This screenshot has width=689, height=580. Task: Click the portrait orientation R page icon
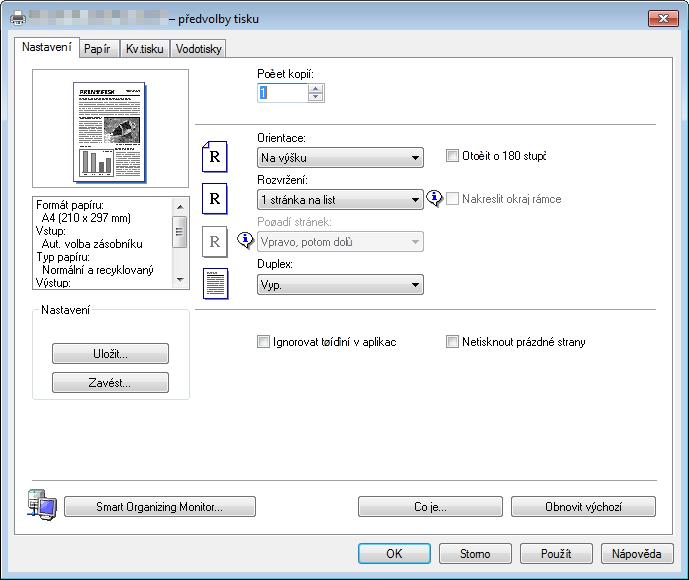pos(214,156)
